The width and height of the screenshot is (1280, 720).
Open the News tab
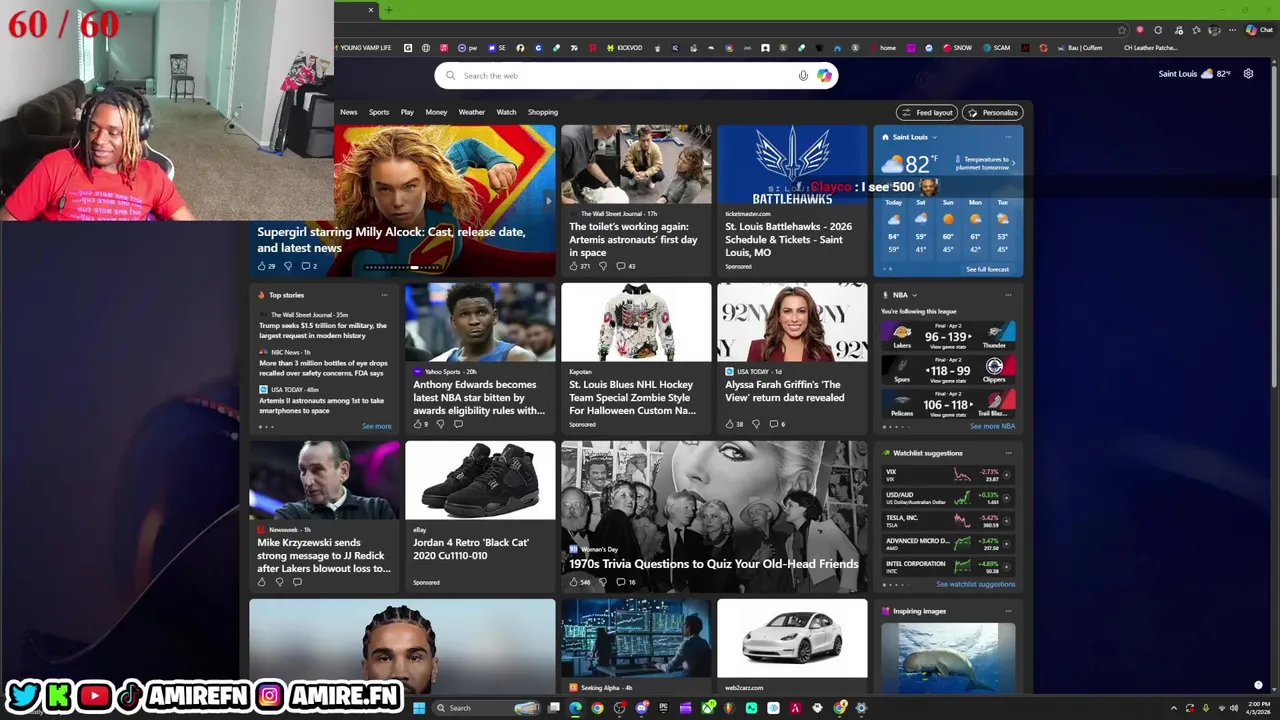tap(348, 112)
